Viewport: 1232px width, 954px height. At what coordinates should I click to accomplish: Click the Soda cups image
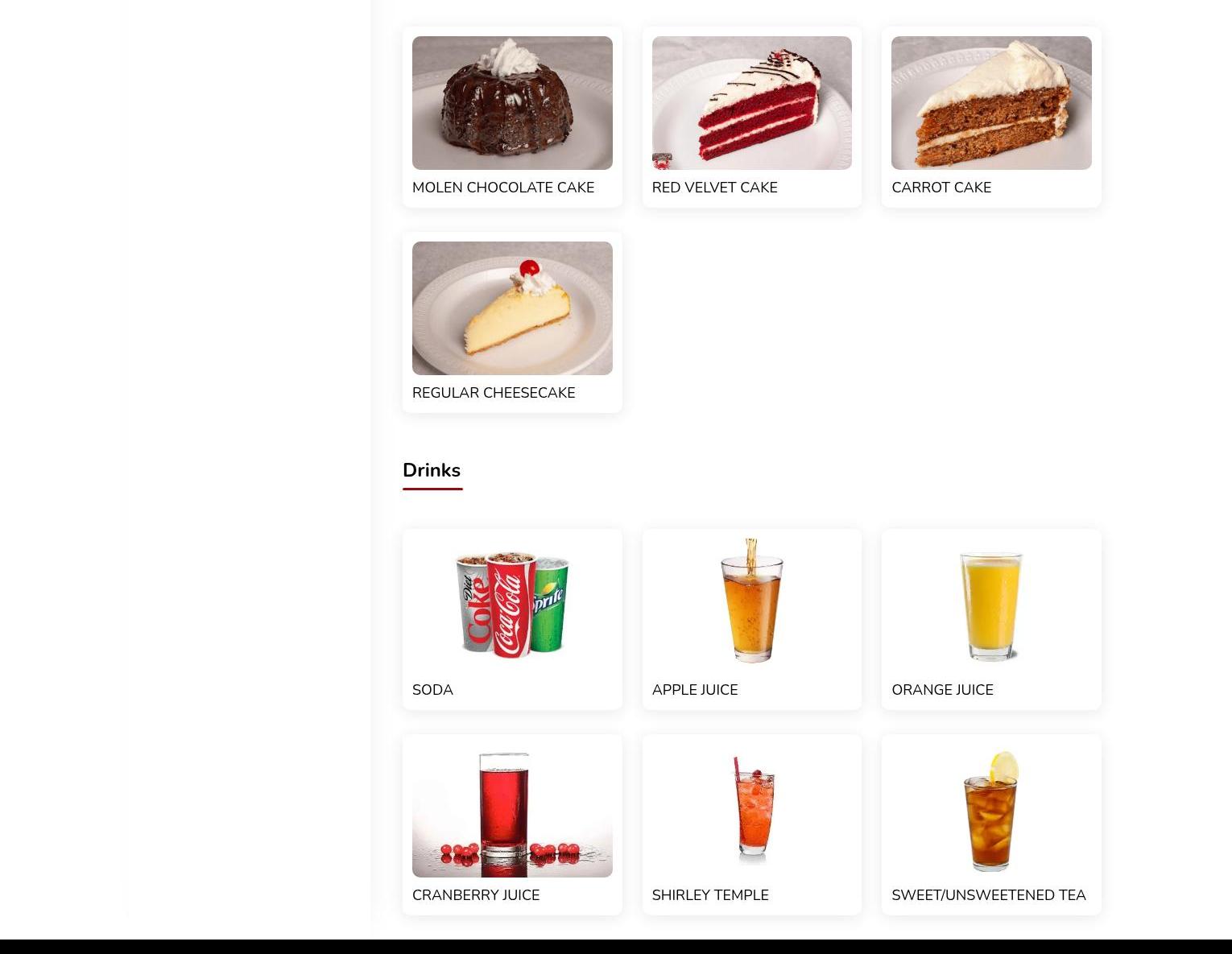click(512, 605)
